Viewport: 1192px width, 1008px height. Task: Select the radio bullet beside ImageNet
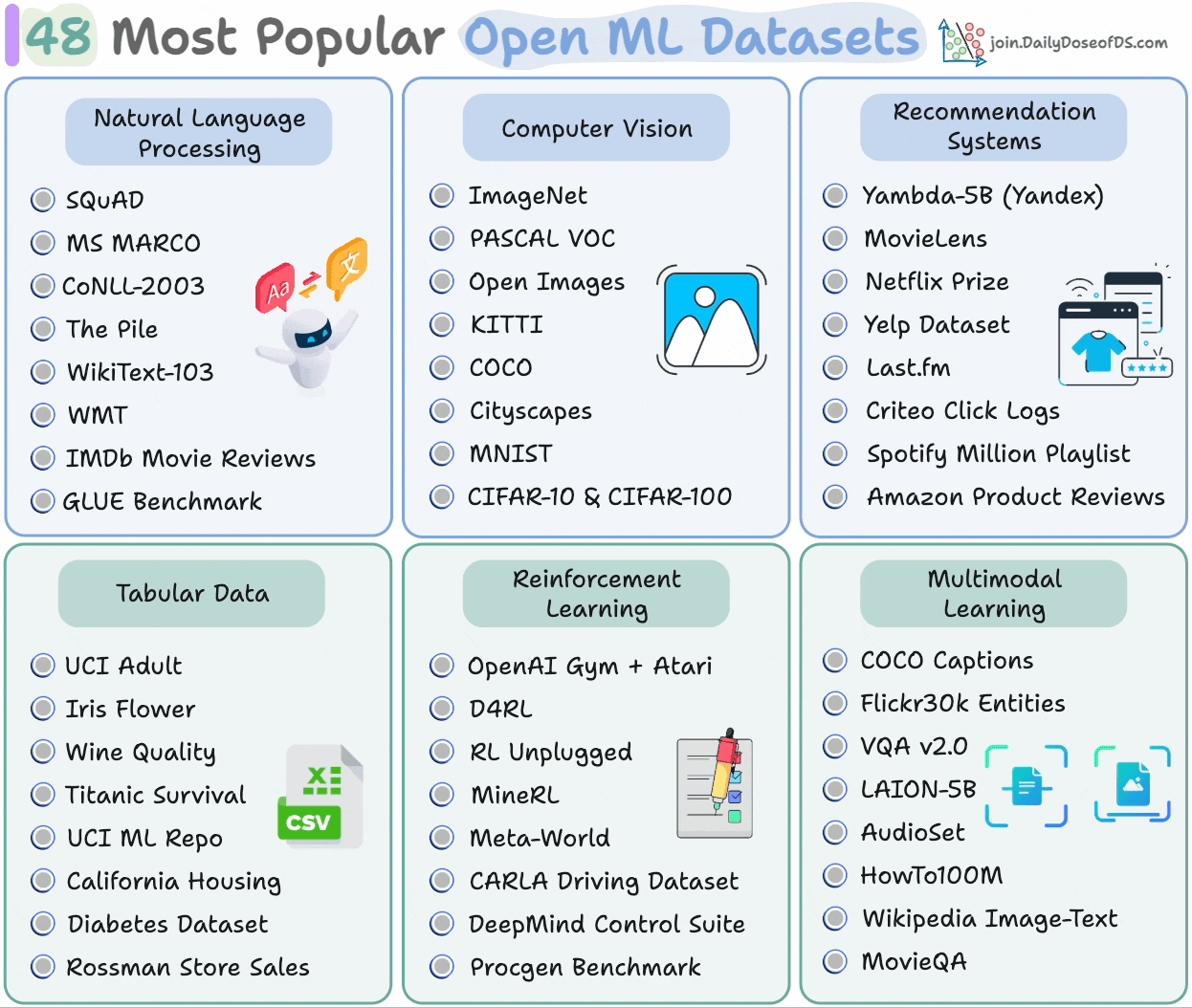(442, 196)
